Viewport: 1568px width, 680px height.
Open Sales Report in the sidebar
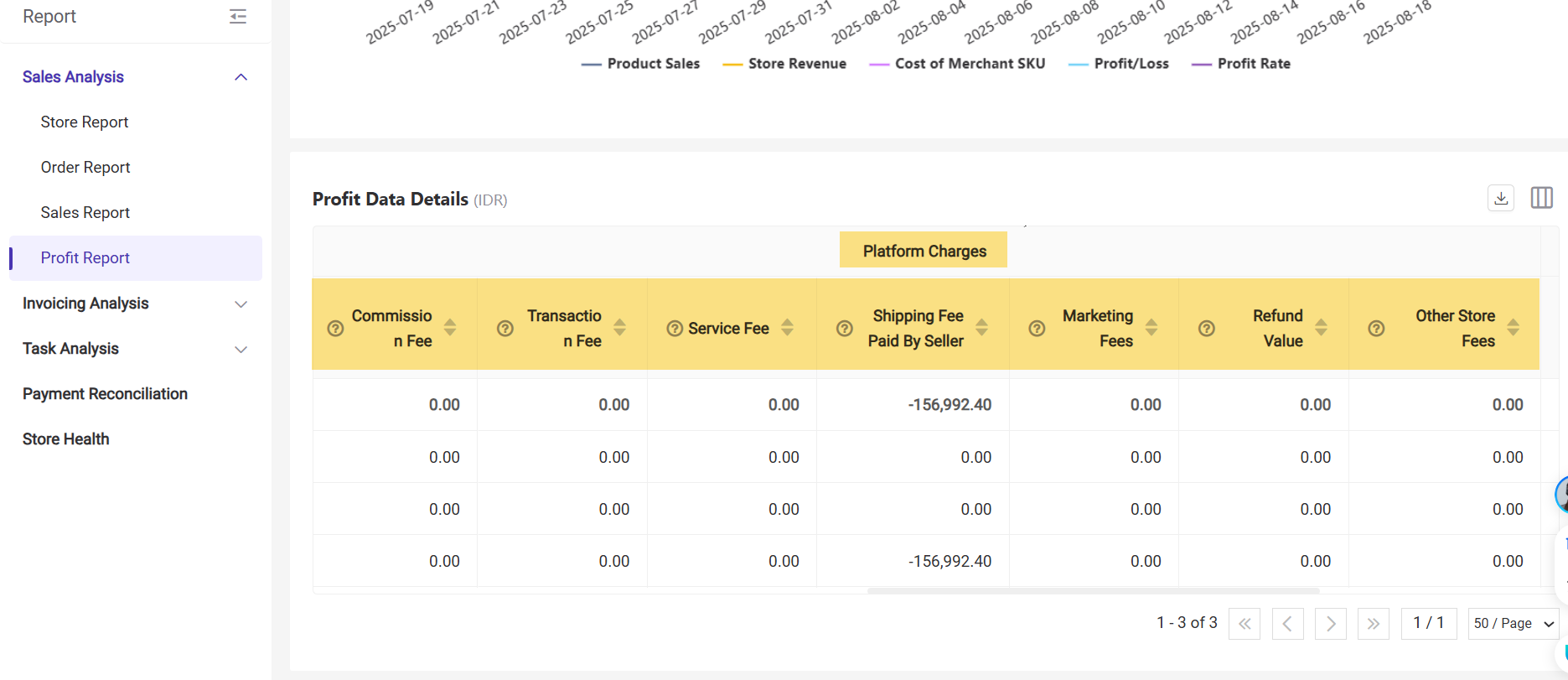[85, 213]
